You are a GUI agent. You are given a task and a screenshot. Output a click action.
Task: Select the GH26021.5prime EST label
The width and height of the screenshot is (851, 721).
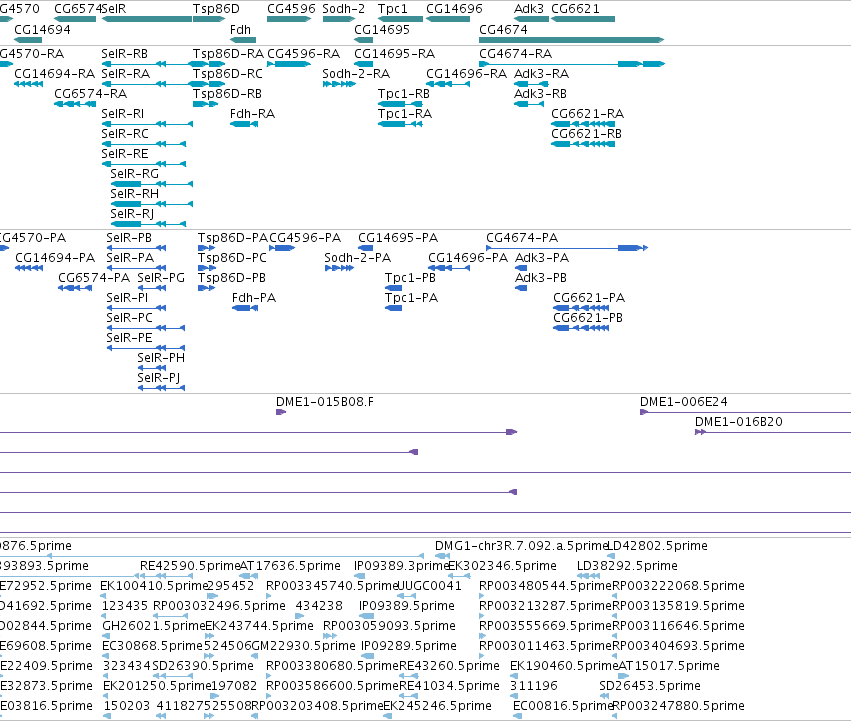(x=154, y=627)
